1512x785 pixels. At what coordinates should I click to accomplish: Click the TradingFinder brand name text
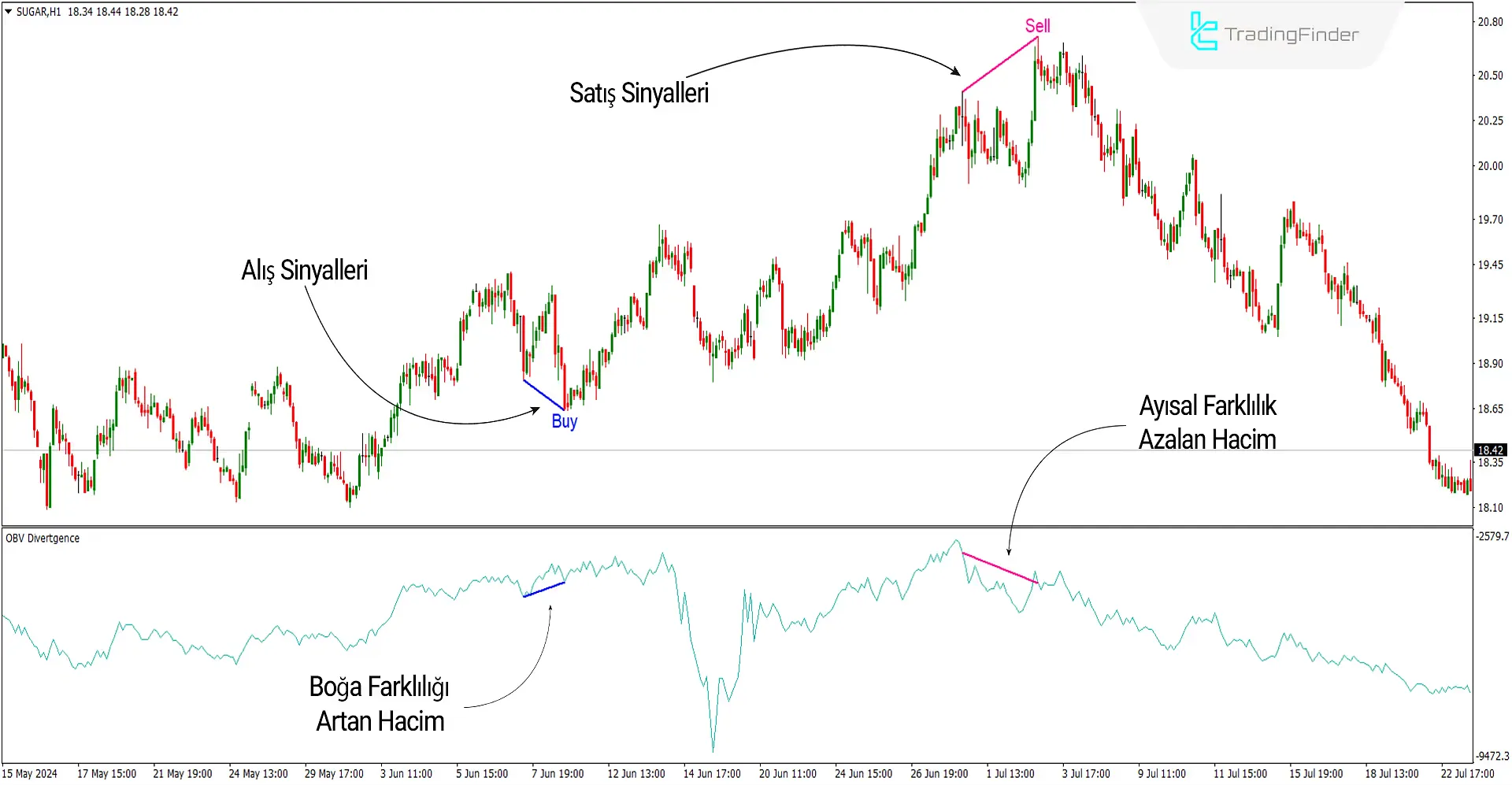1291,35
